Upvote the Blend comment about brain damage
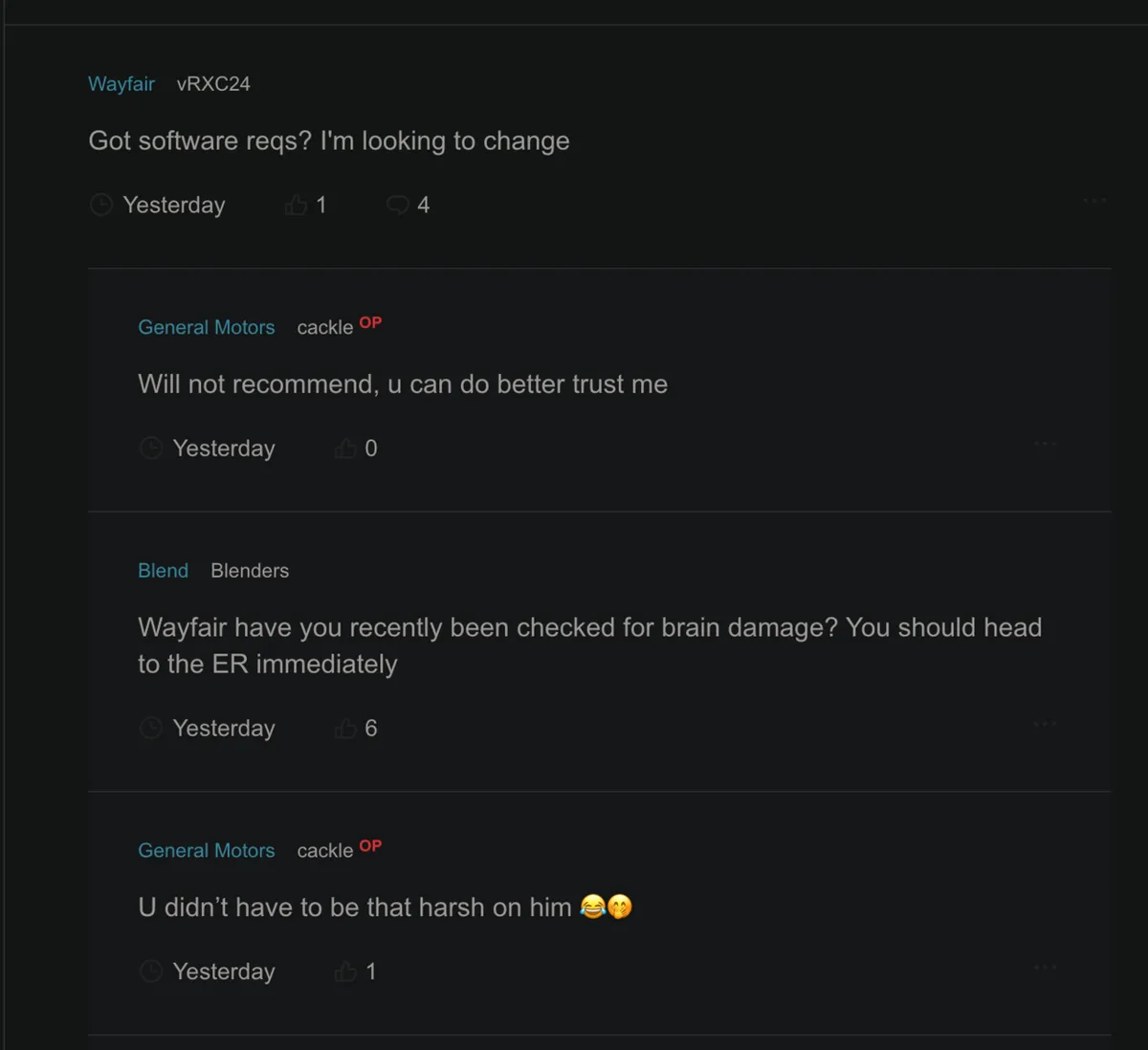Viewport: 1148px width, 1050px height. tap(345, 729)
